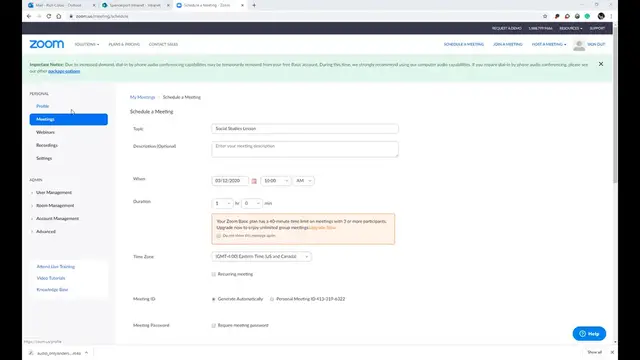
Task: Open Attend Live Training link
Action: click(x=56, y=267)
